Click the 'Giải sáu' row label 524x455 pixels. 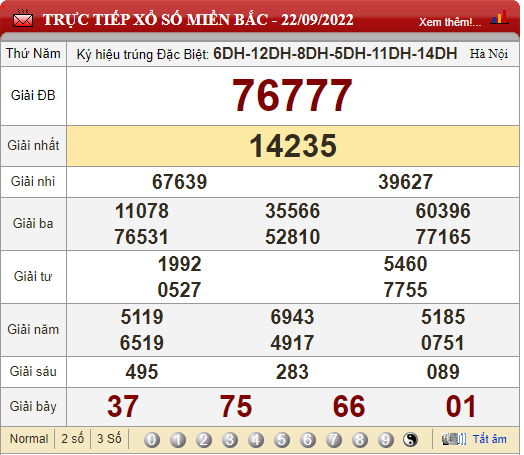click(x=33, y=371)
